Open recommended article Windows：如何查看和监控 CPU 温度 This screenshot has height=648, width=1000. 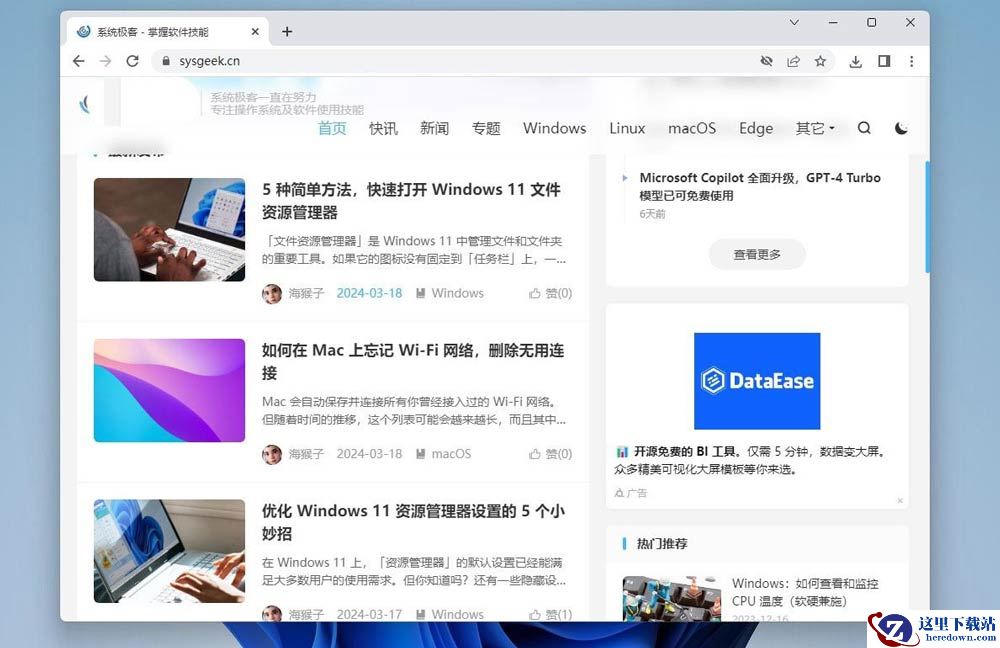coord(805,593)
